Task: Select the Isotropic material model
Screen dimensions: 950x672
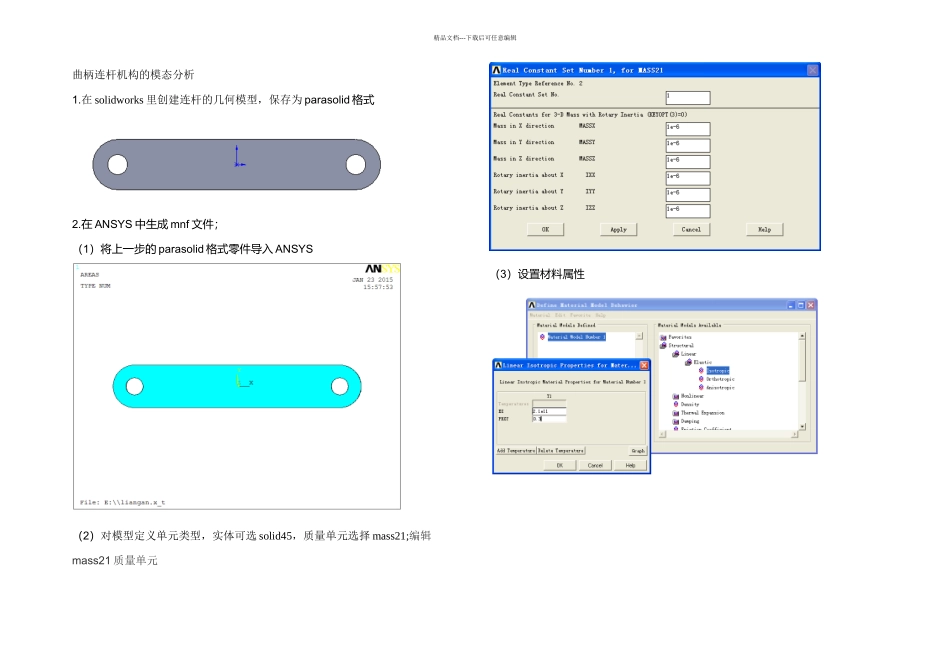Action: coord(718,370)
